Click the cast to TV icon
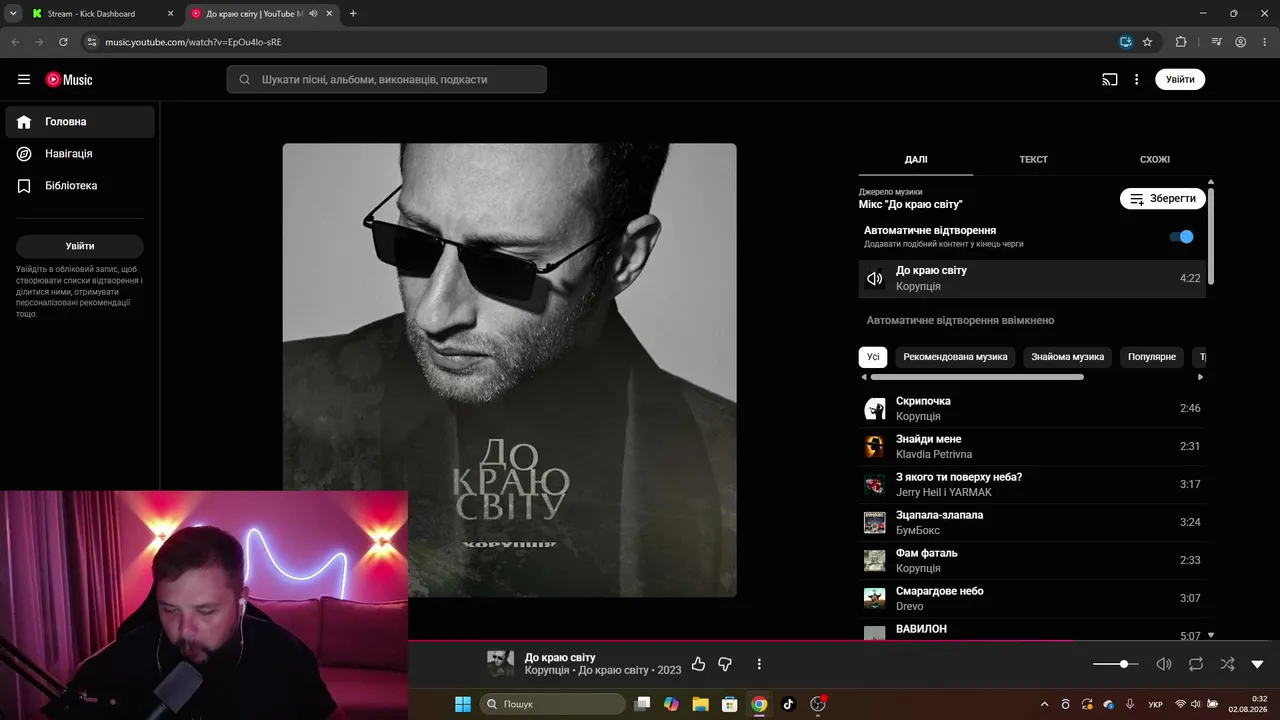Image resolution: width=1280 pixels, height=720 pixels. [1109, 80]
